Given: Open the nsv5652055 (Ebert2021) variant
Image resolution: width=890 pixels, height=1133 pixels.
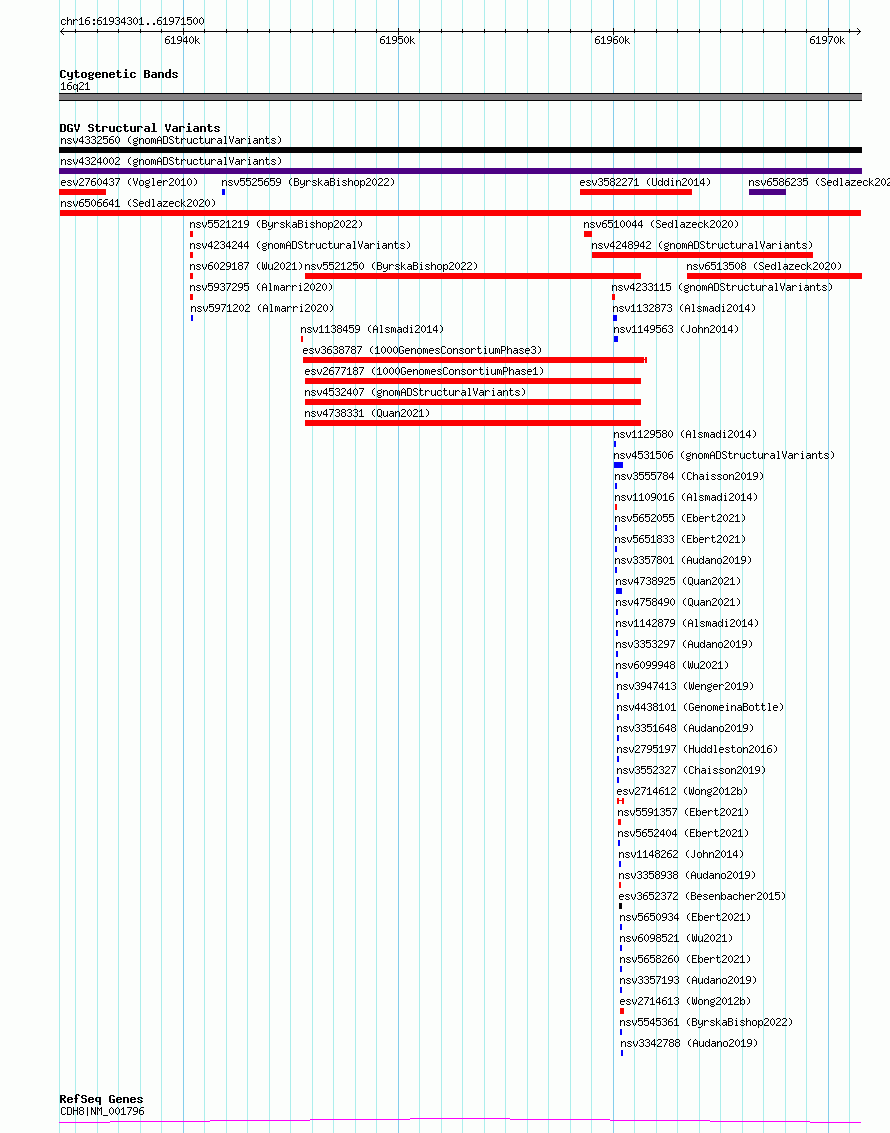Looking at the screenshot, I should [681, 517].
